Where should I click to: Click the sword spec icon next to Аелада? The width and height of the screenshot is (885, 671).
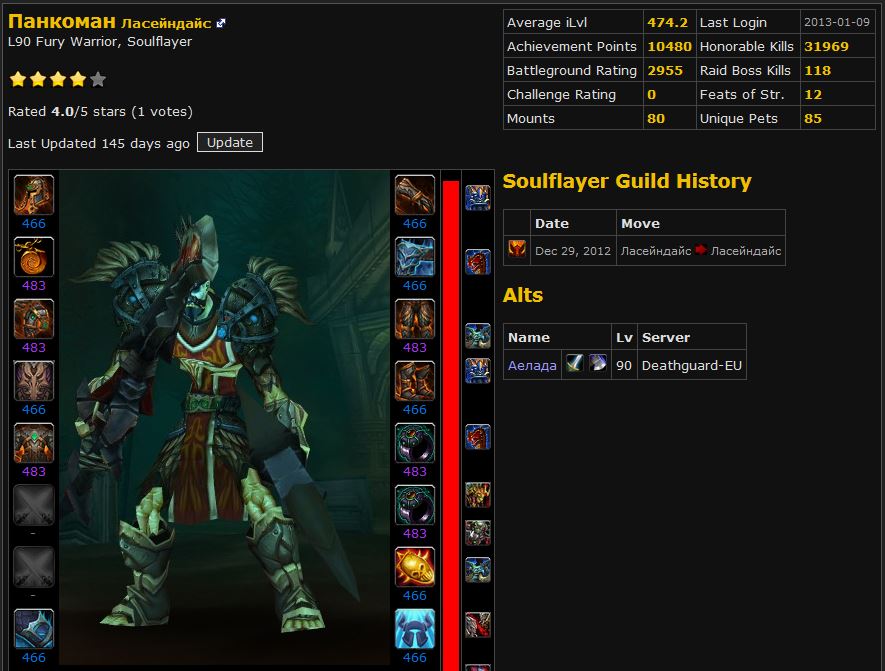pyautogui.click(x=574, y=364)
